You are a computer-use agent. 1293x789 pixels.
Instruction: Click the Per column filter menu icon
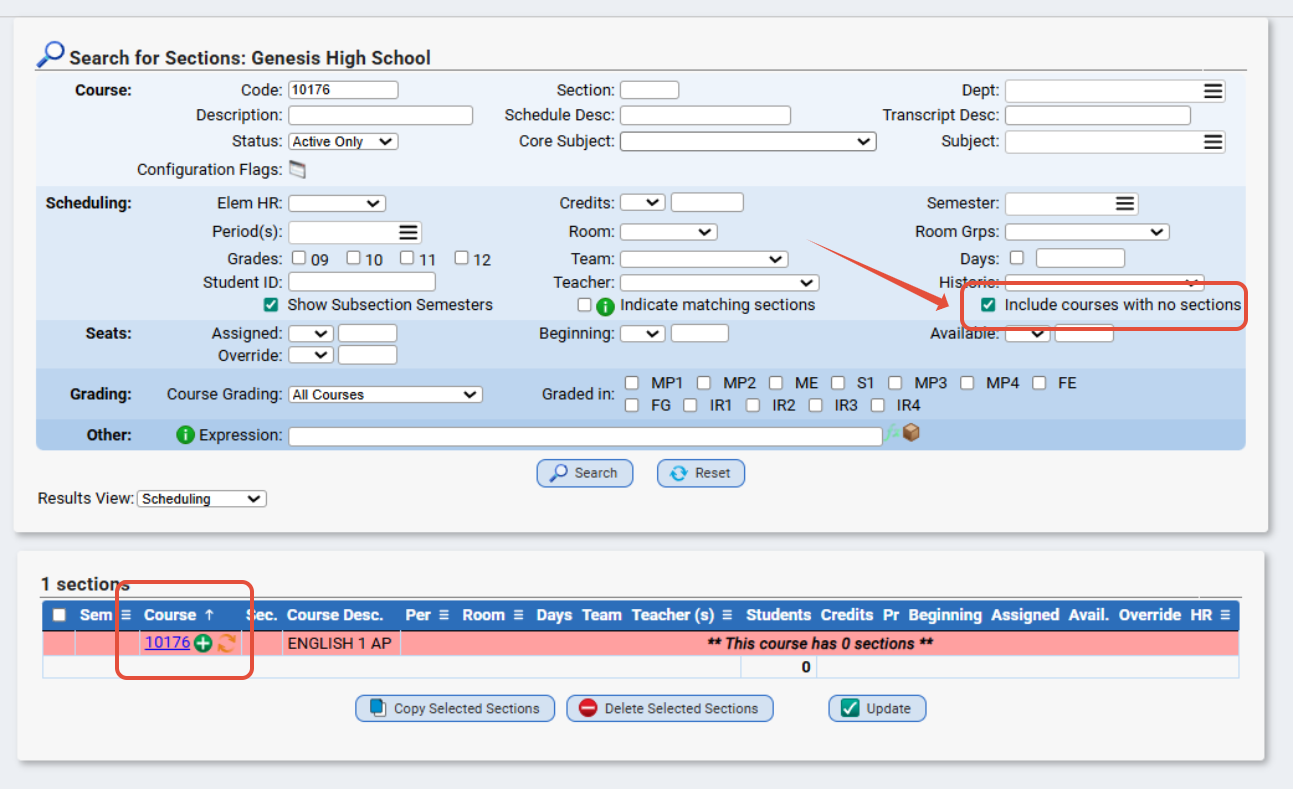(443, 615)
